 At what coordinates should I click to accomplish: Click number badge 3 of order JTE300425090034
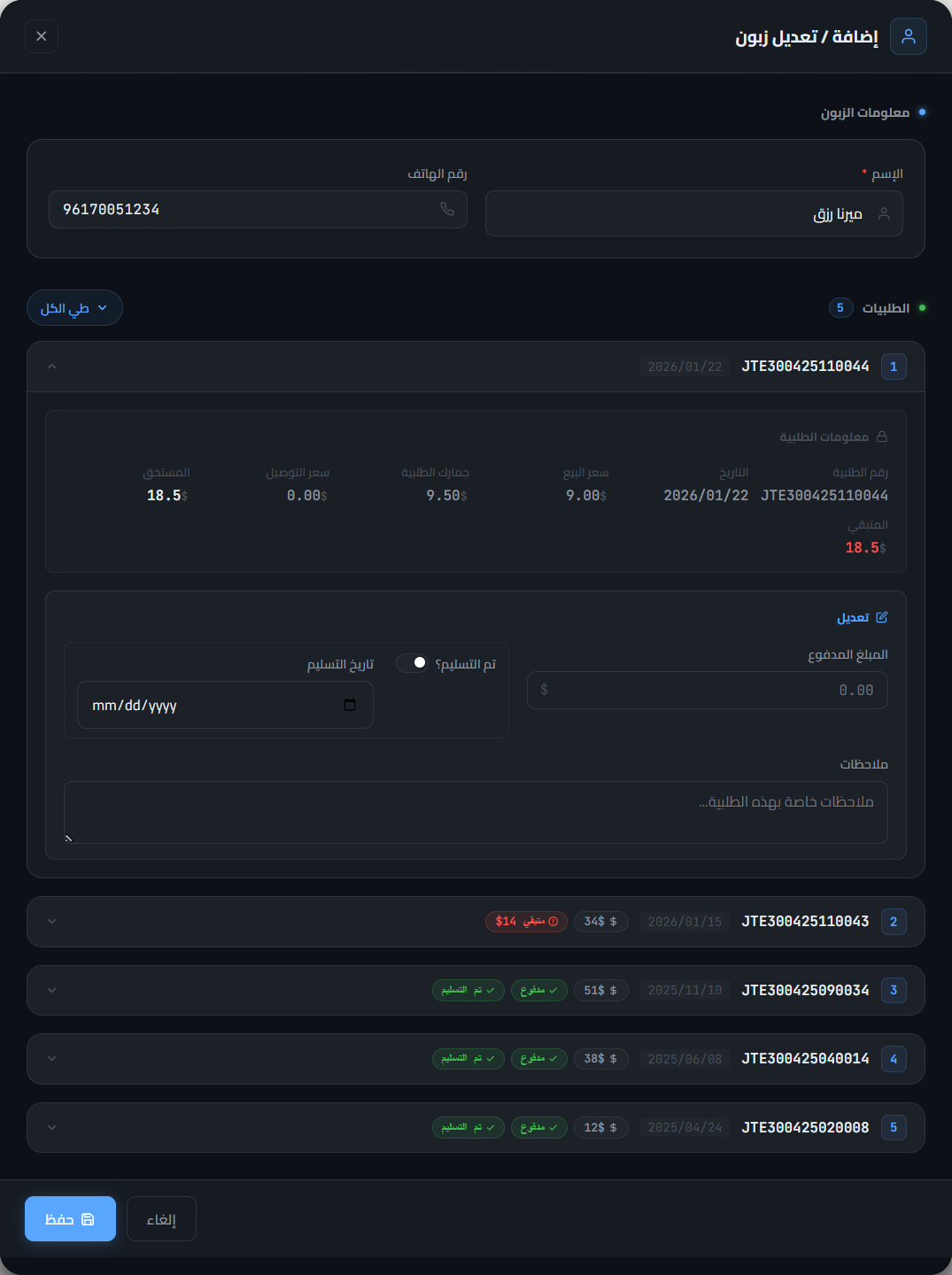(894, 990)
